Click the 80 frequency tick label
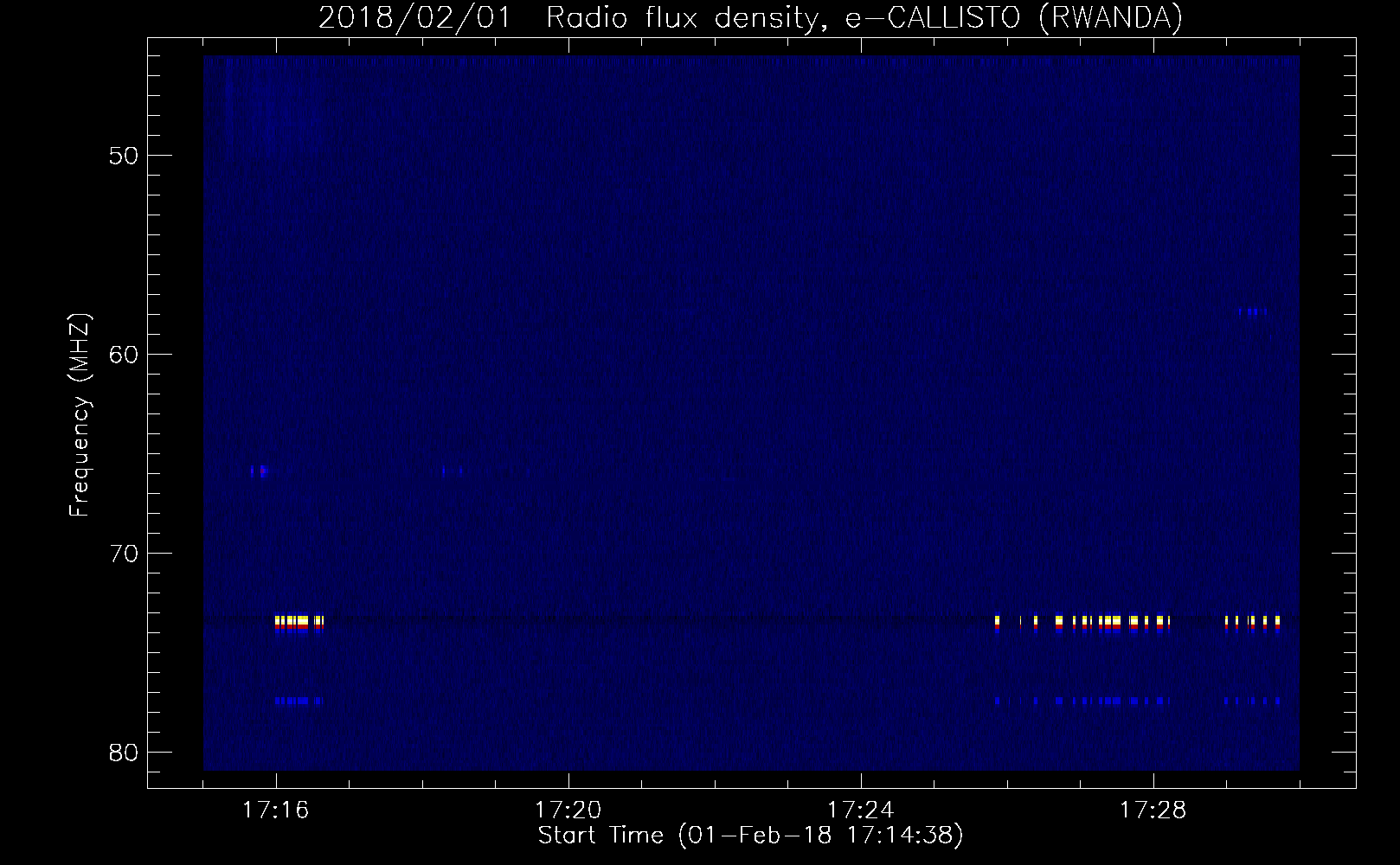Image resolution: width=1400 pixels, height=865 pixels. [124, 753]
